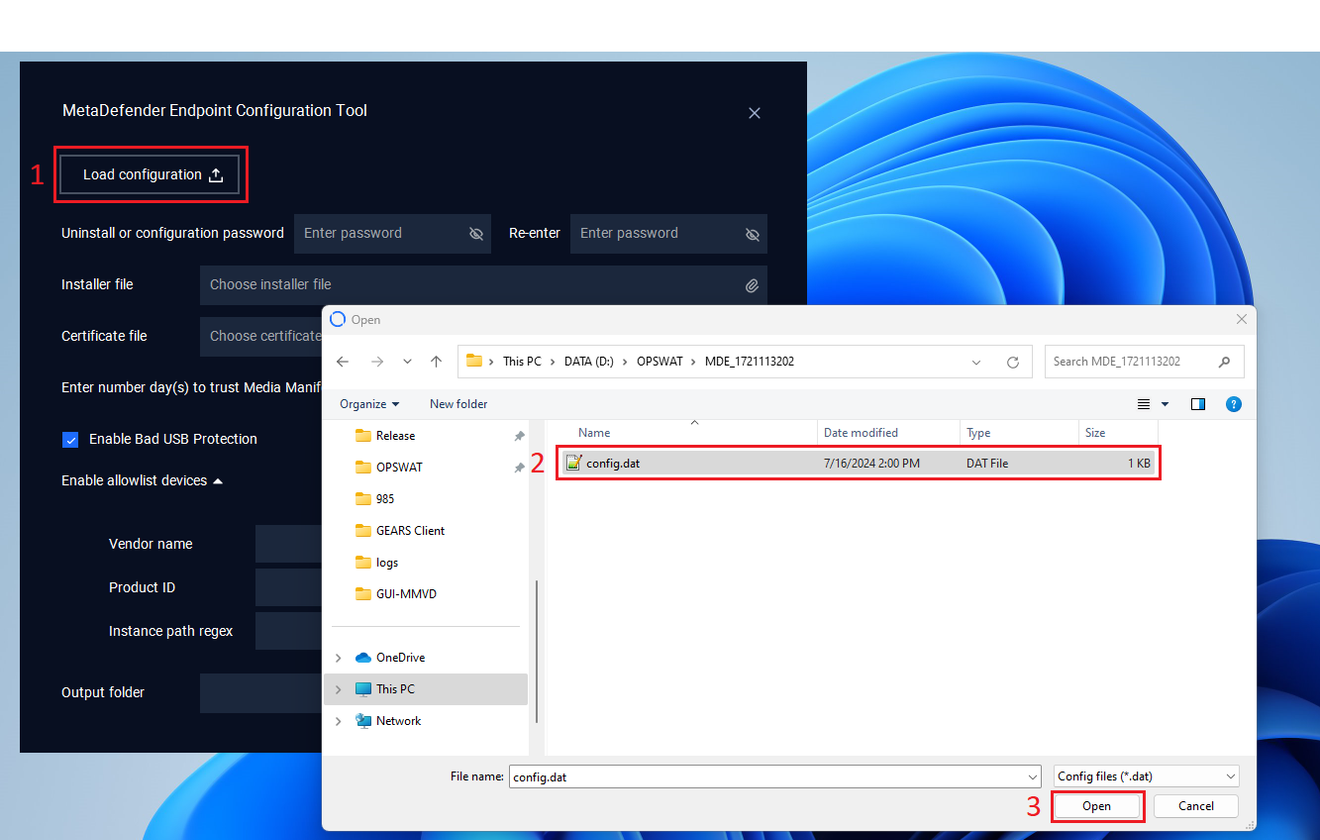Open the Organize menu
The width and height of the screenshot is (1320, 840).
pyautogui.click(x=369, y=404)
